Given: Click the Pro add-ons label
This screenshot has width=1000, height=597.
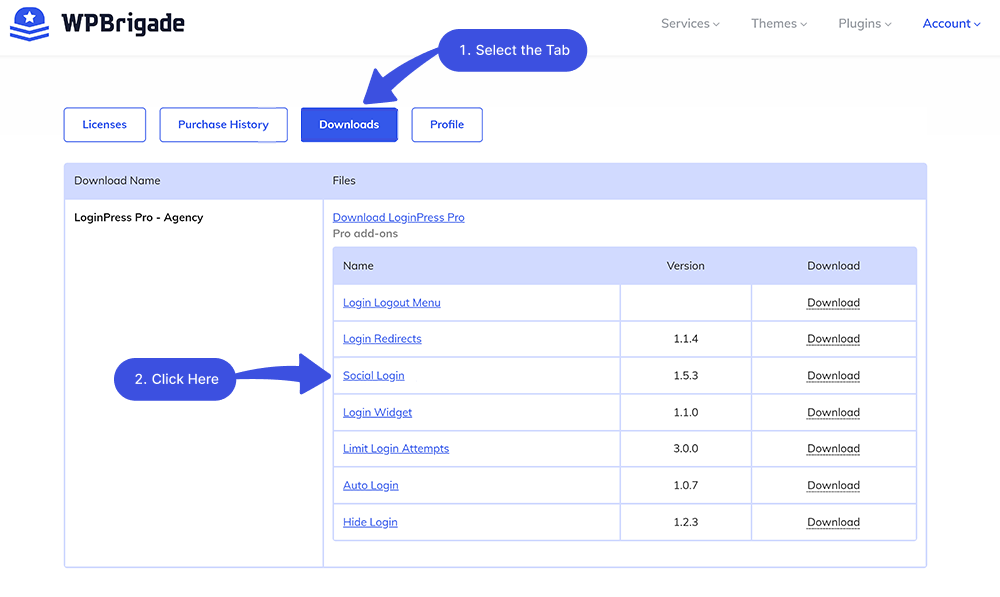Looking at the screenshot, I should click(365, 233).
